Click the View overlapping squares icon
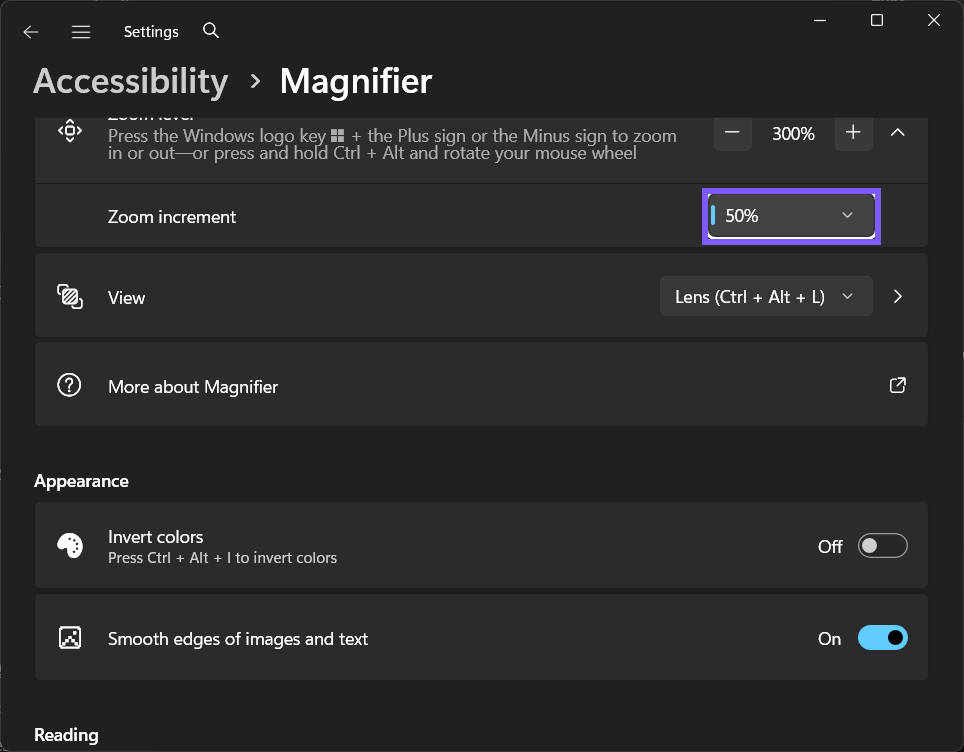Screen dimensions: 964x752 point(69,296)
